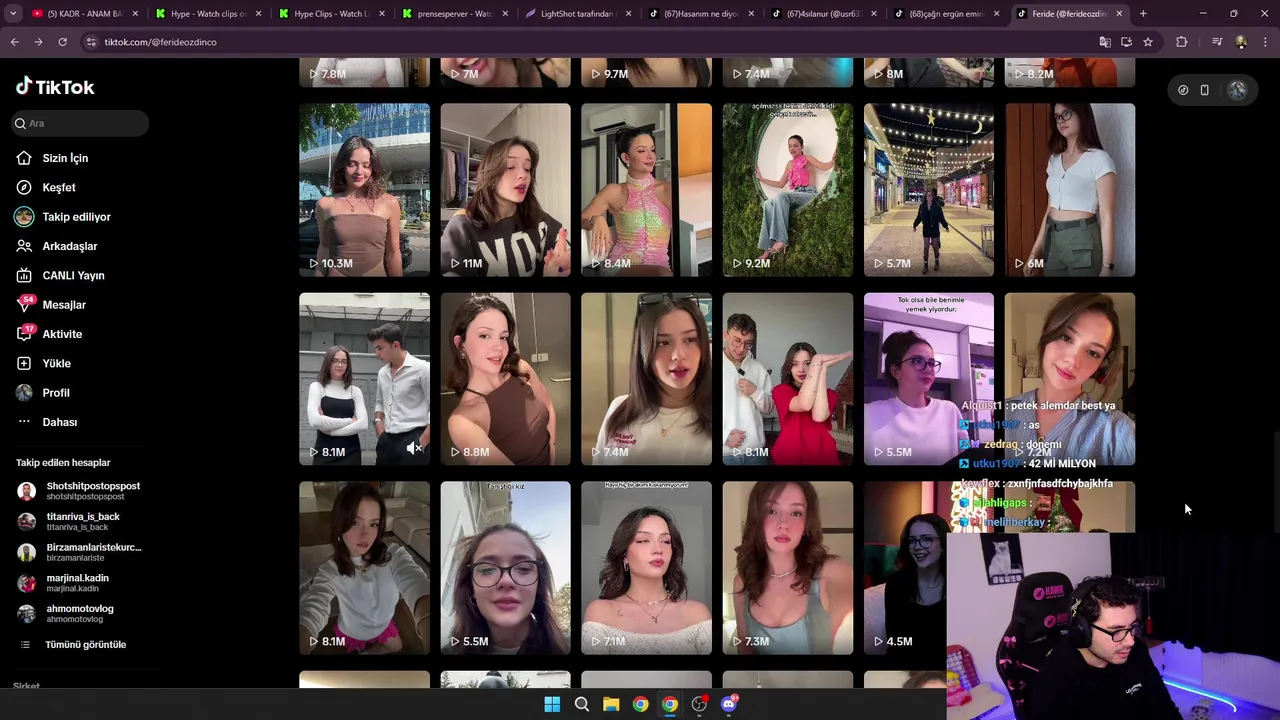1280x720 pixels.
Task: Close the active Feride TikTok tab
Action: point(1119,14)
